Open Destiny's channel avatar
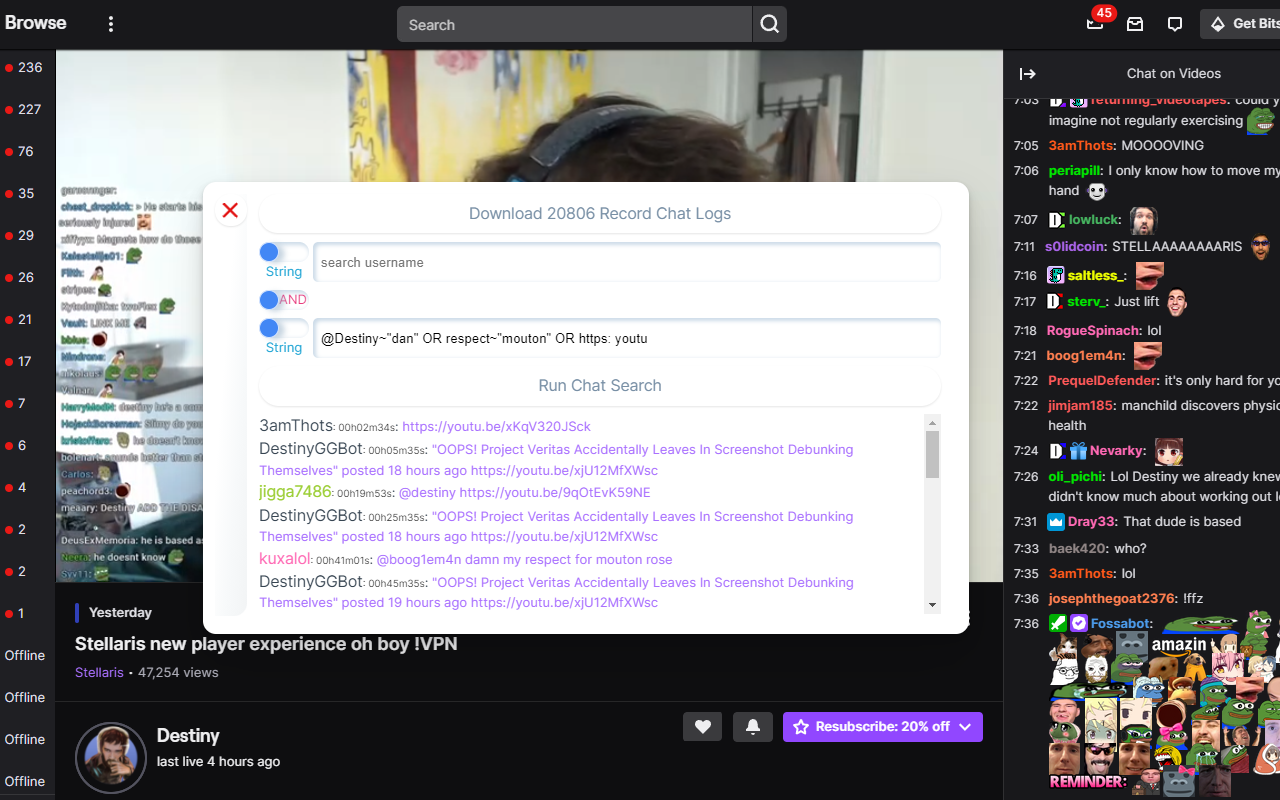This screenshot has width=1280, height=800. [110, 757]
